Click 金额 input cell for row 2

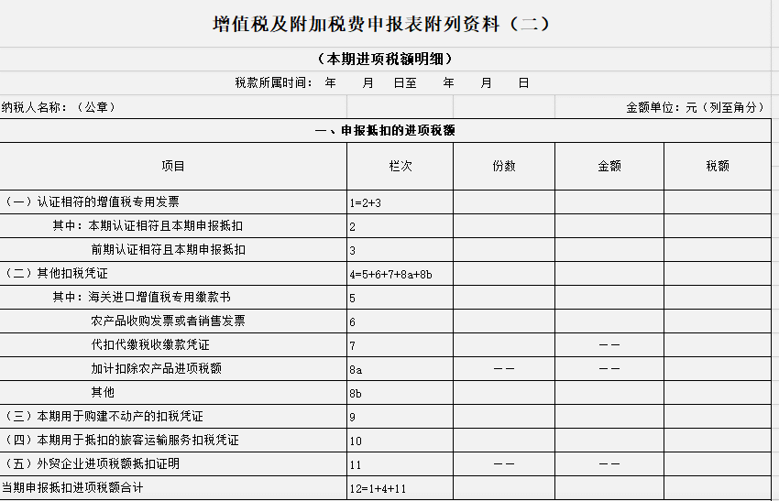[x=609, y=226]
